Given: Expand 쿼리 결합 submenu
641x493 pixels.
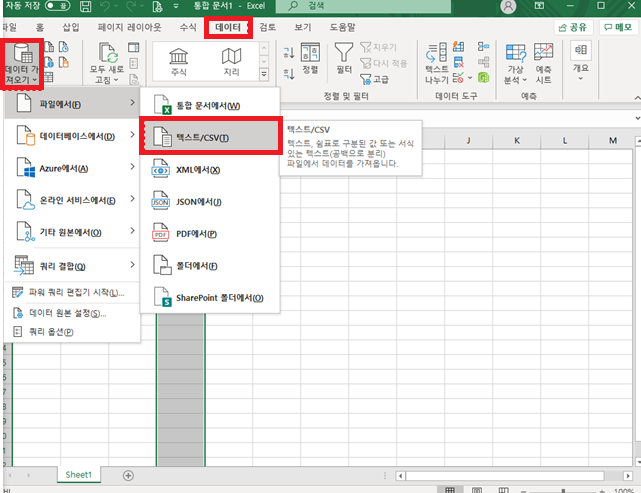Looking at the screenshot, I should (72, 266).
